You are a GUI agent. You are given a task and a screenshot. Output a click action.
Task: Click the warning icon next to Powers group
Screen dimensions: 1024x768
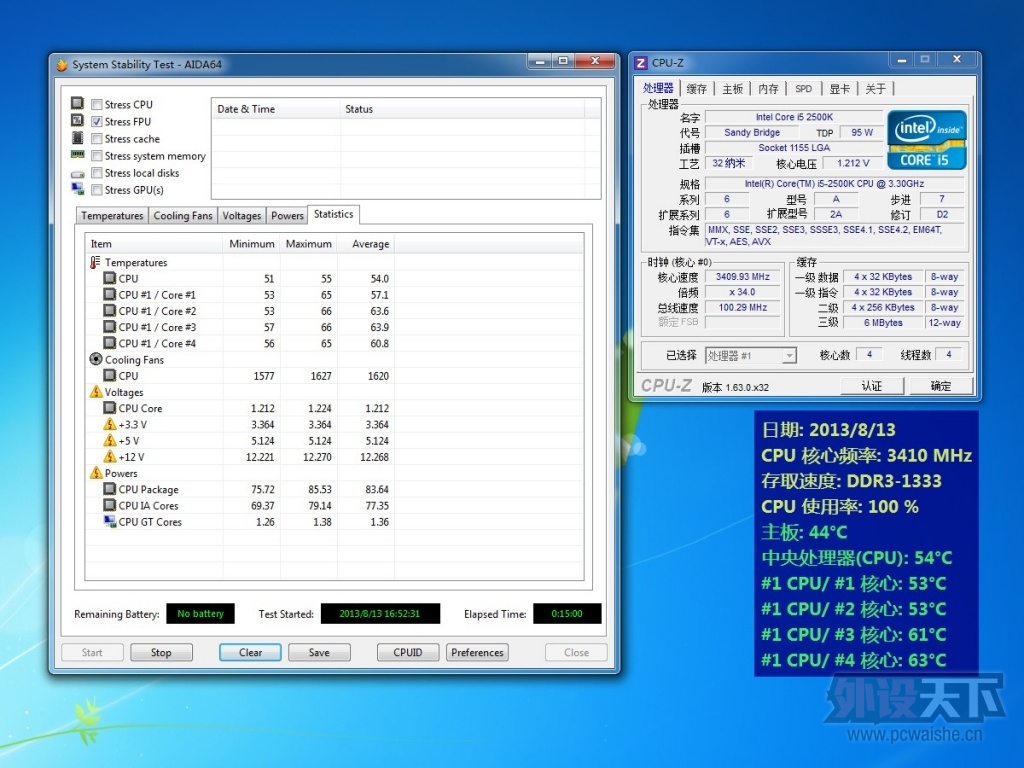96,473
